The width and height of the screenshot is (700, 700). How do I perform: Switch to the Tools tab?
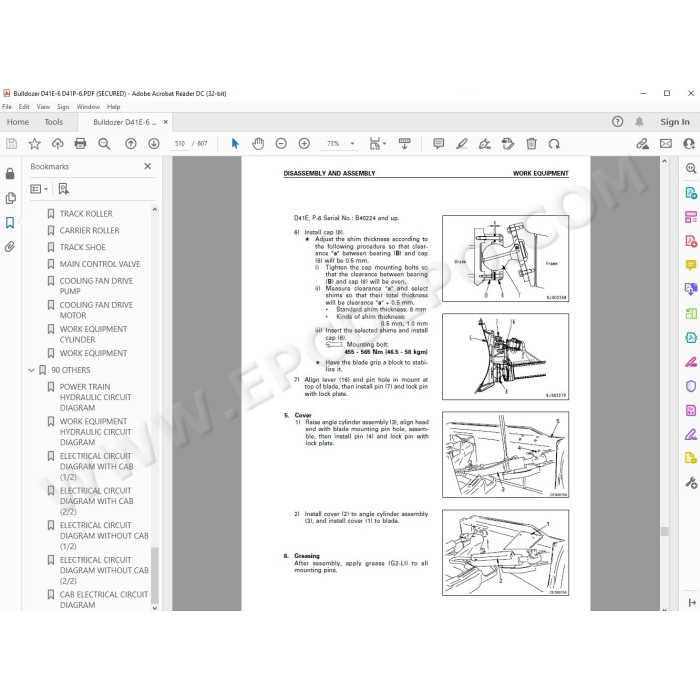(x=54, y=122)
